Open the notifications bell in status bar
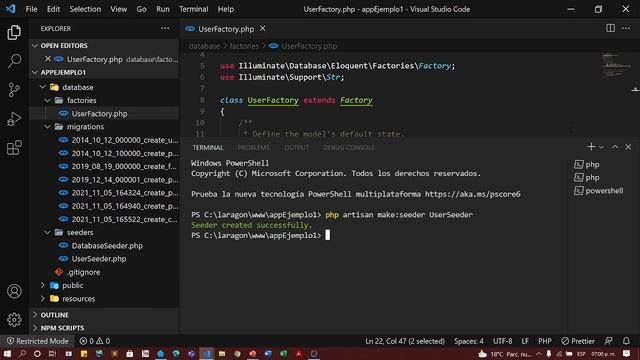 (x=626, y=341)
